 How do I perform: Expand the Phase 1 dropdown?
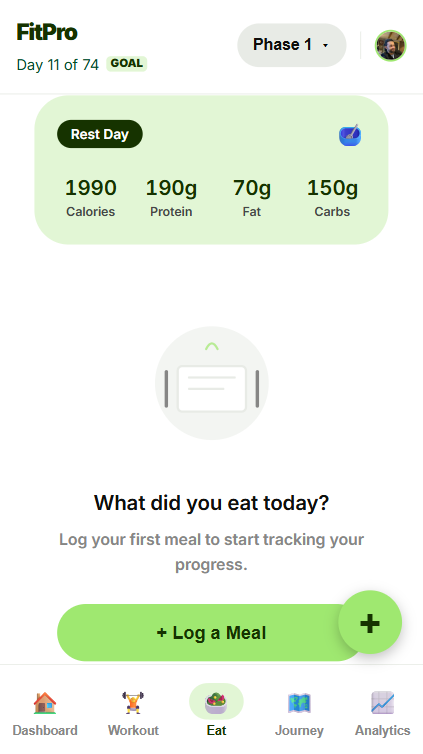(292, 45)
